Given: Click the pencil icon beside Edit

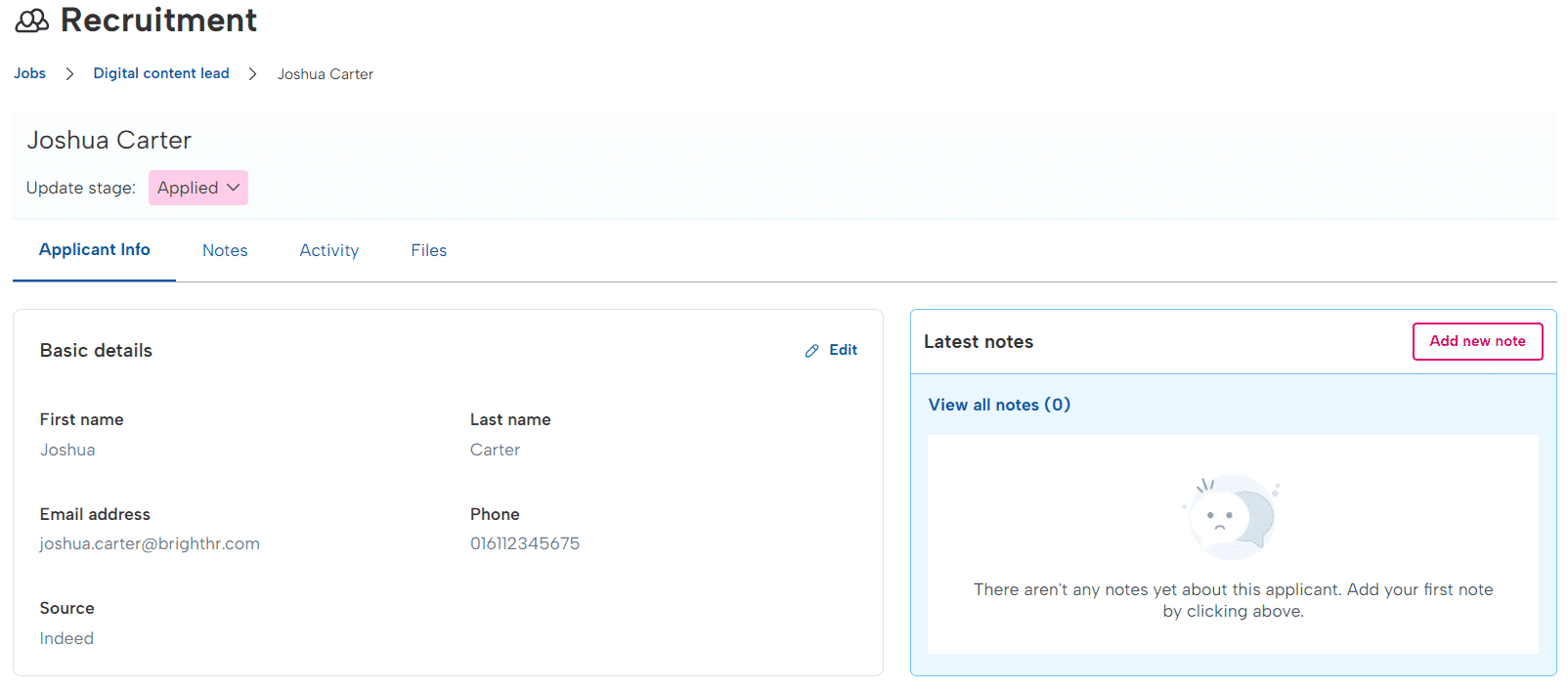Looking at the screenshot, I should (x=811, y=351).
